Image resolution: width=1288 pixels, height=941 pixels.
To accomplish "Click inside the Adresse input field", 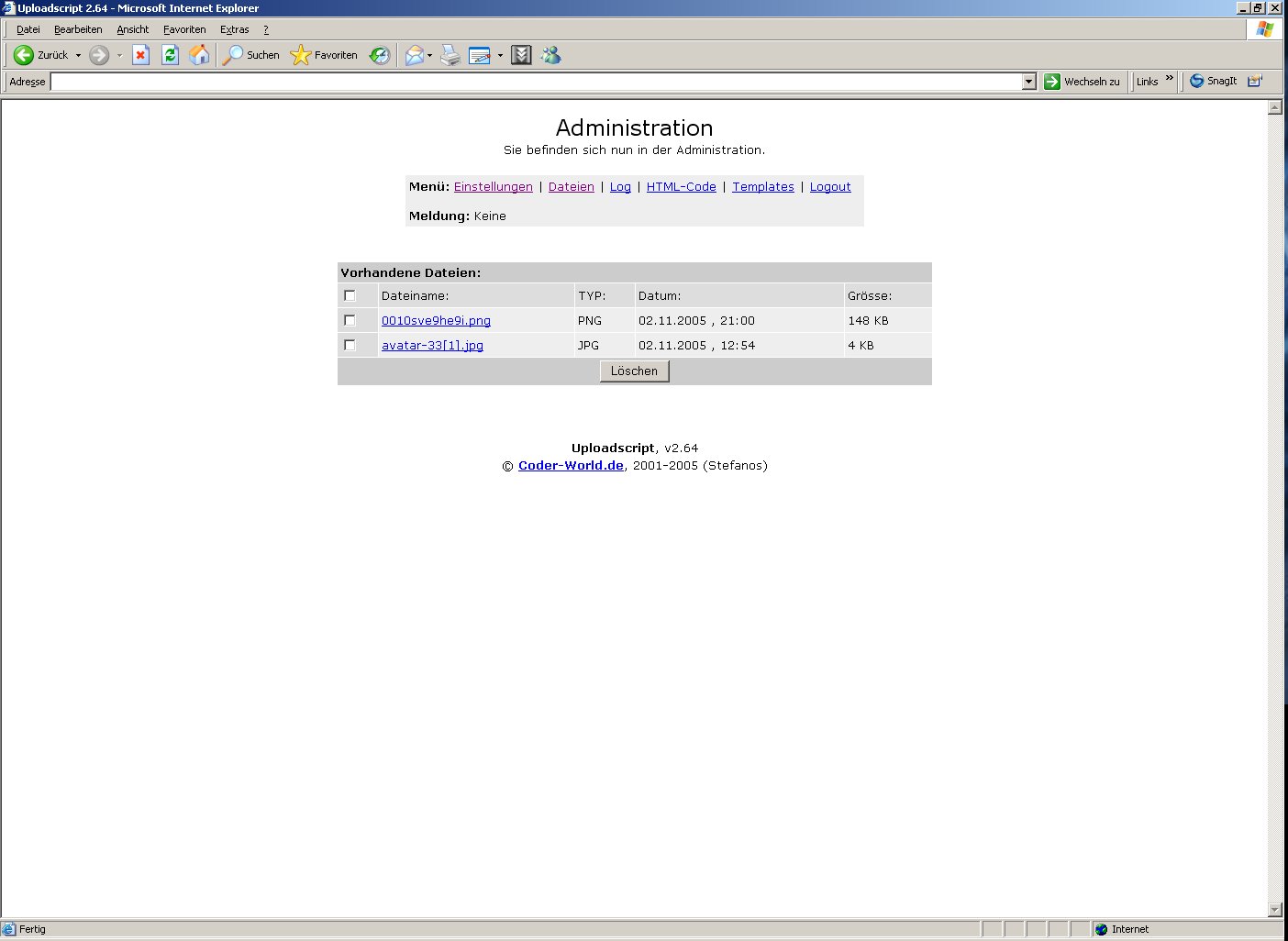I will click(x=536, y=82).
